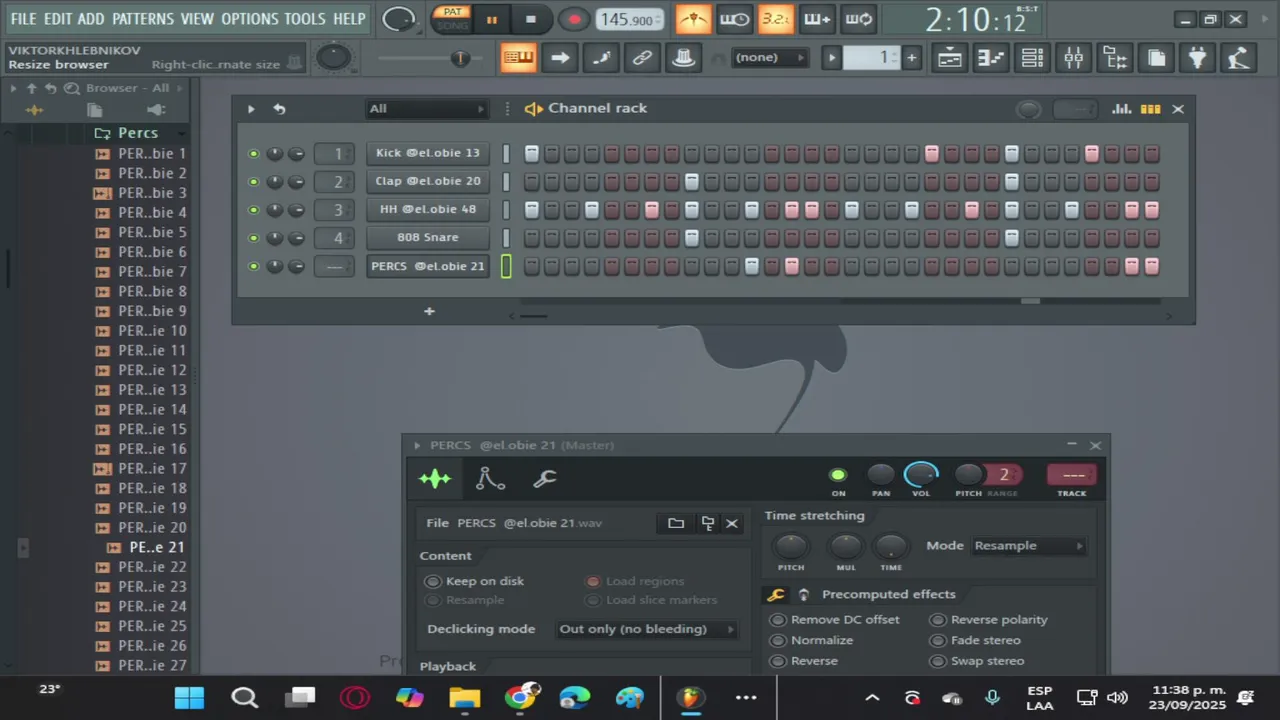The image size is (1280, 720).
Task: Open the TOOLS menu
Action: 305,19
